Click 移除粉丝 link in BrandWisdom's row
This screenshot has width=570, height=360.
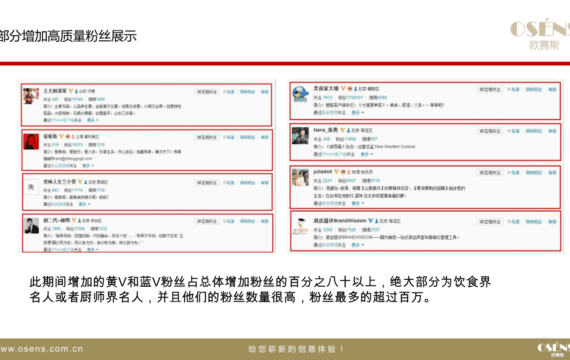tap(534, 222)
